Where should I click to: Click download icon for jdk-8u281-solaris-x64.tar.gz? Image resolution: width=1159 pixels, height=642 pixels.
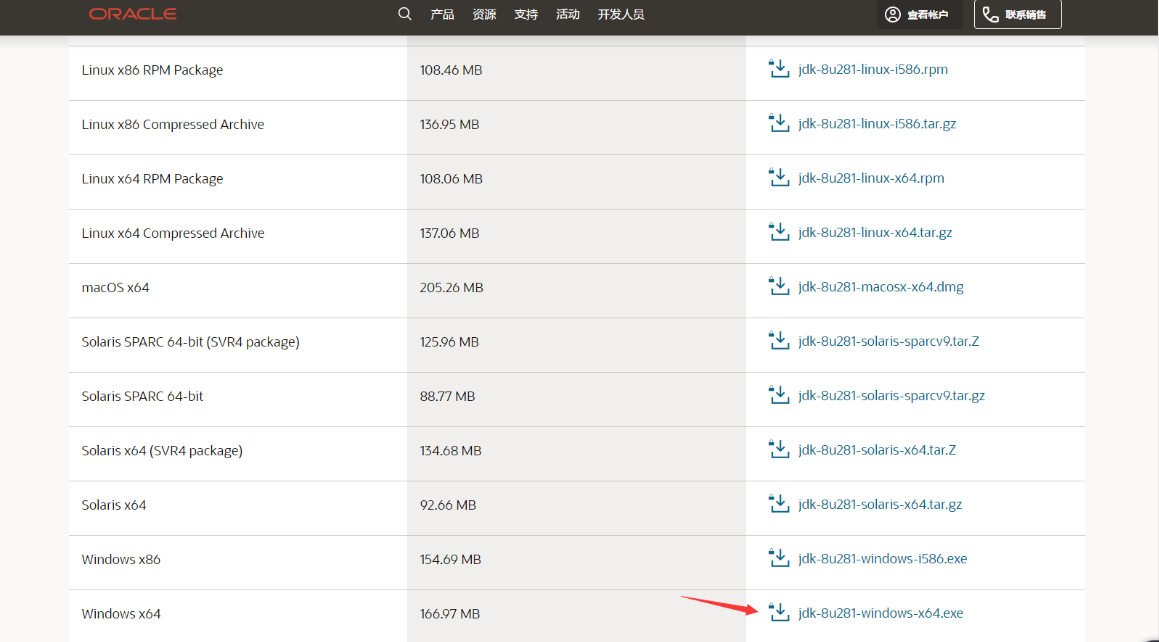click(x=779, y=504)
